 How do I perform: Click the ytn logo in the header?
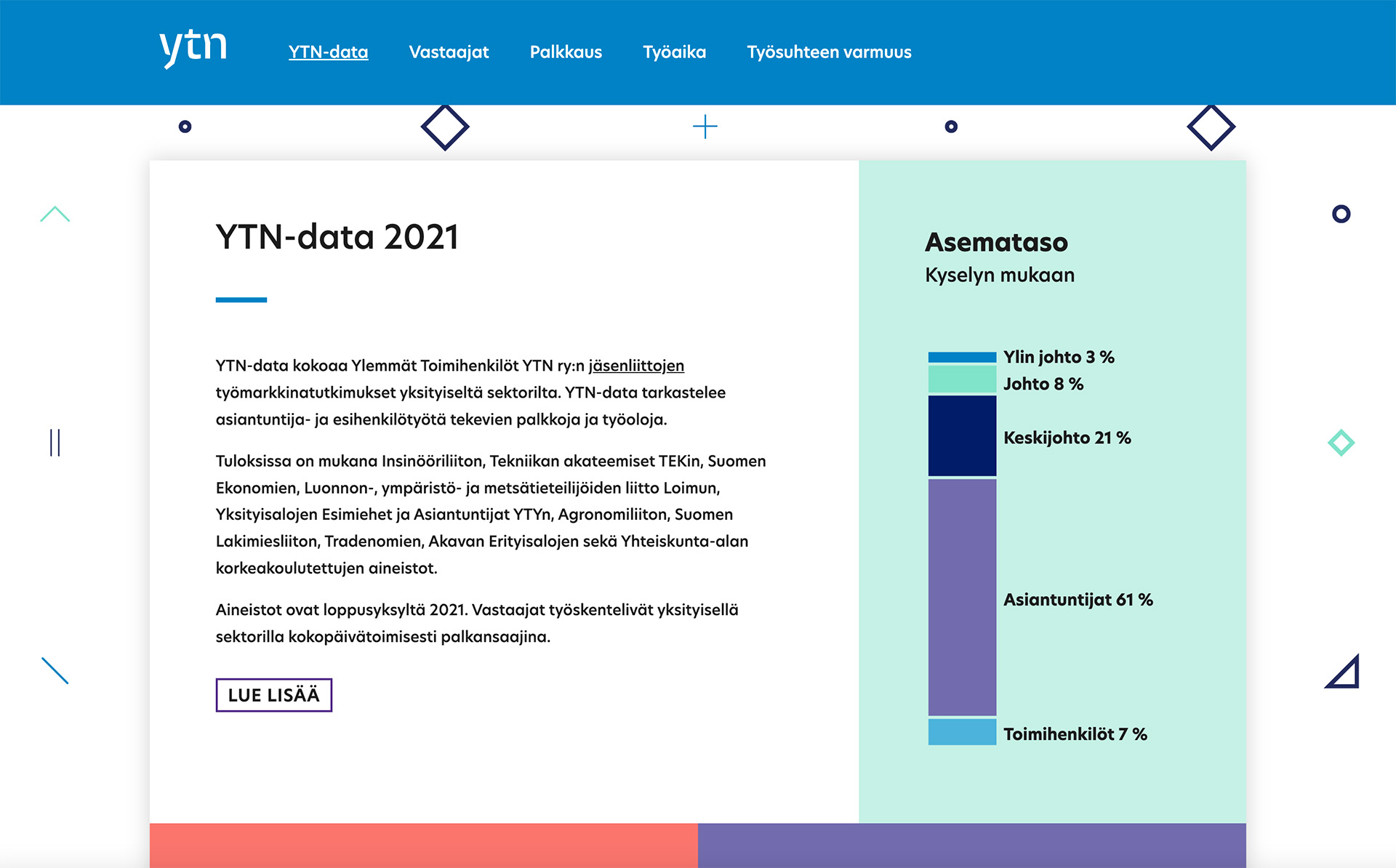coord(193,48)
